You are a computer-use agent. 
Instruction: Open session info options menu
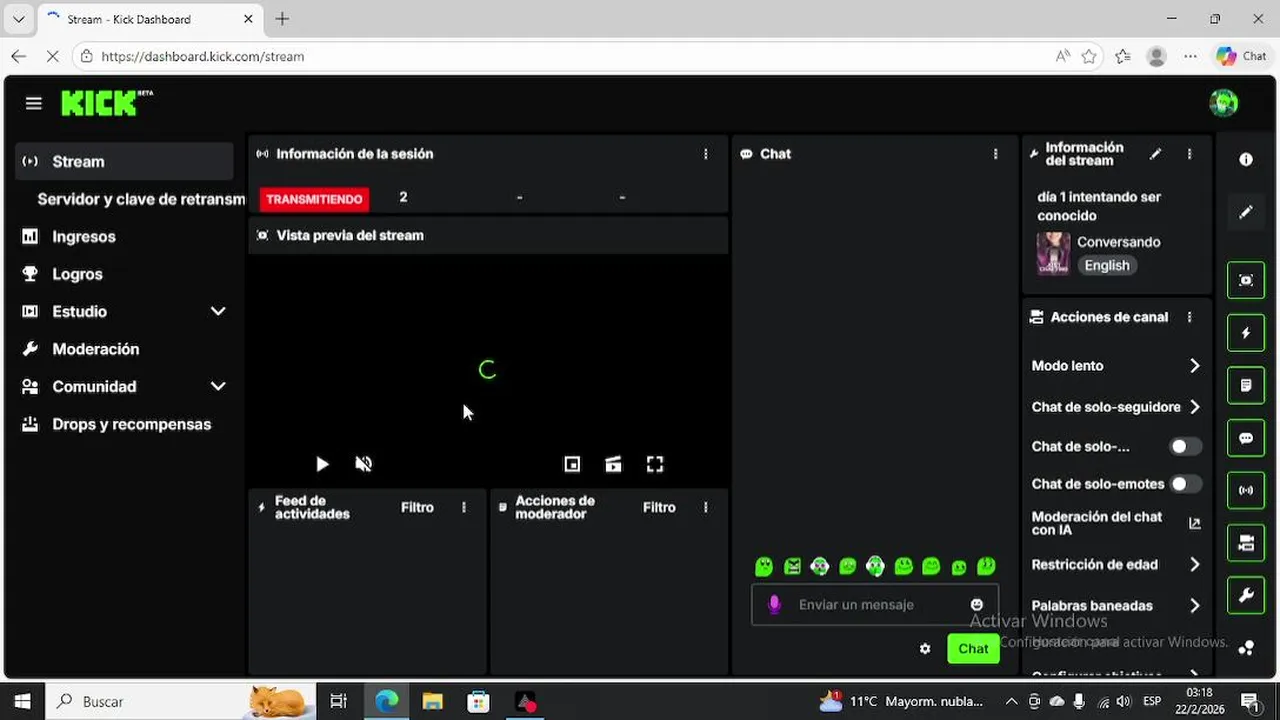coord(706,154)
